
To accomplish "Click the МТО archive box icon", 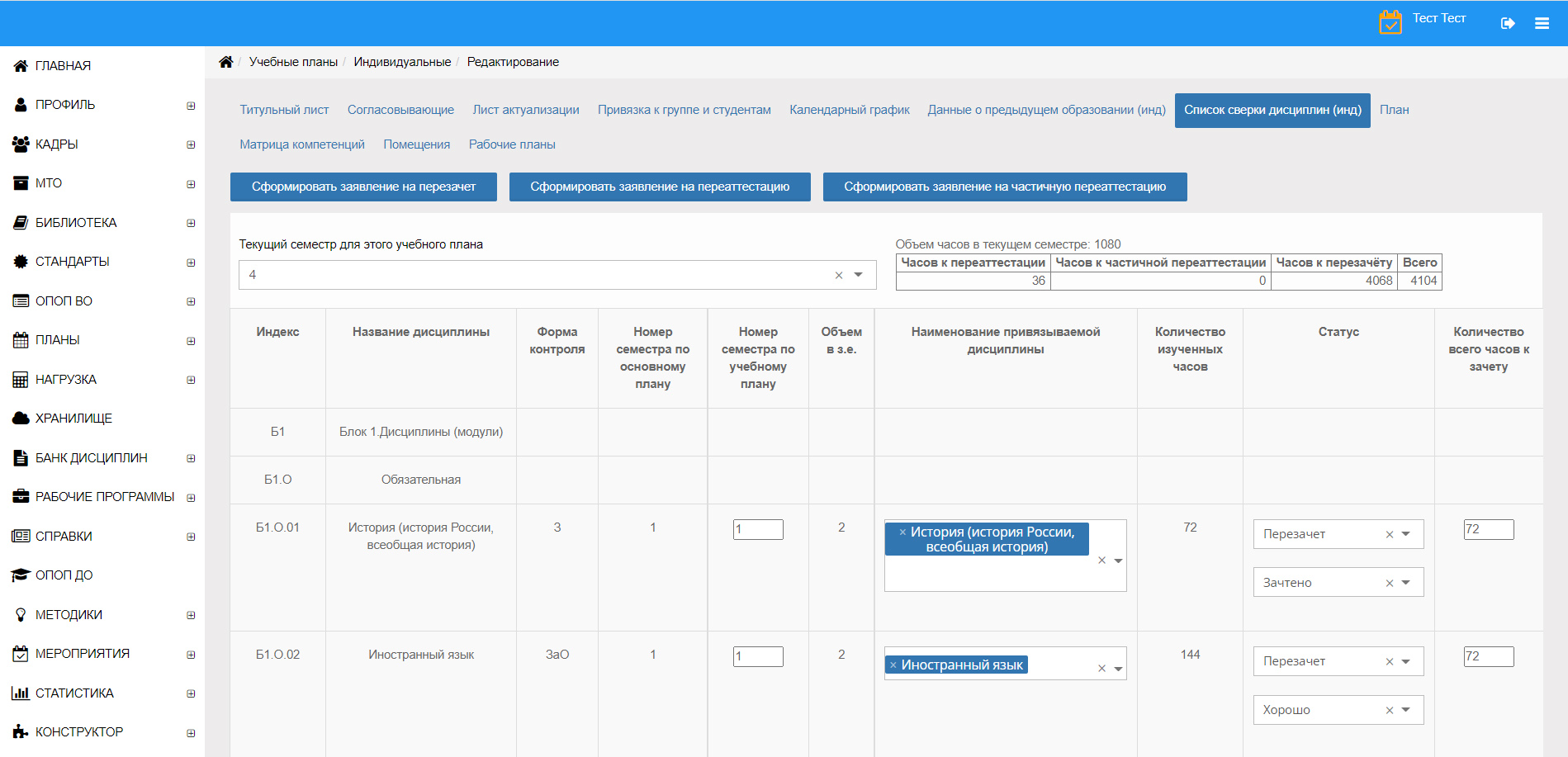I will [21, 183].
